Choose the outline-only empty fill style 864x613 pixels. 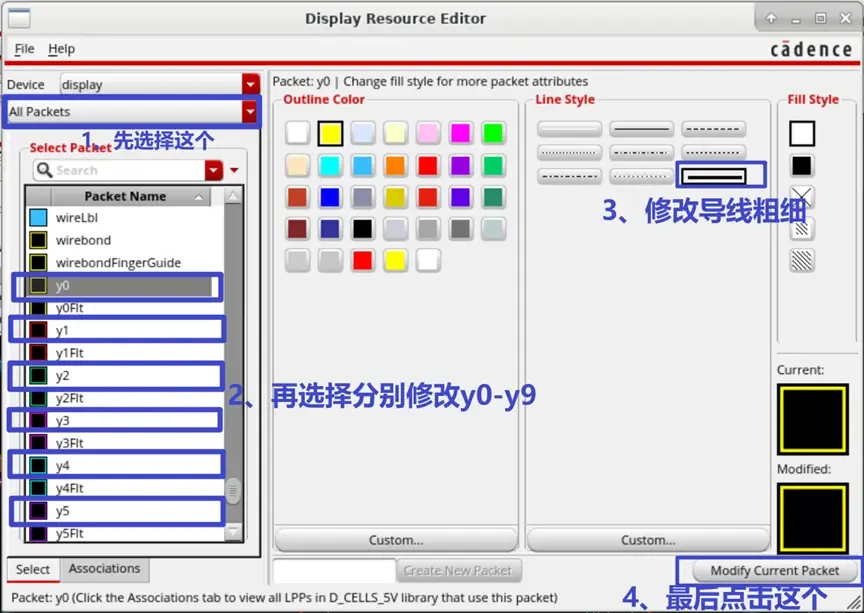802,133
